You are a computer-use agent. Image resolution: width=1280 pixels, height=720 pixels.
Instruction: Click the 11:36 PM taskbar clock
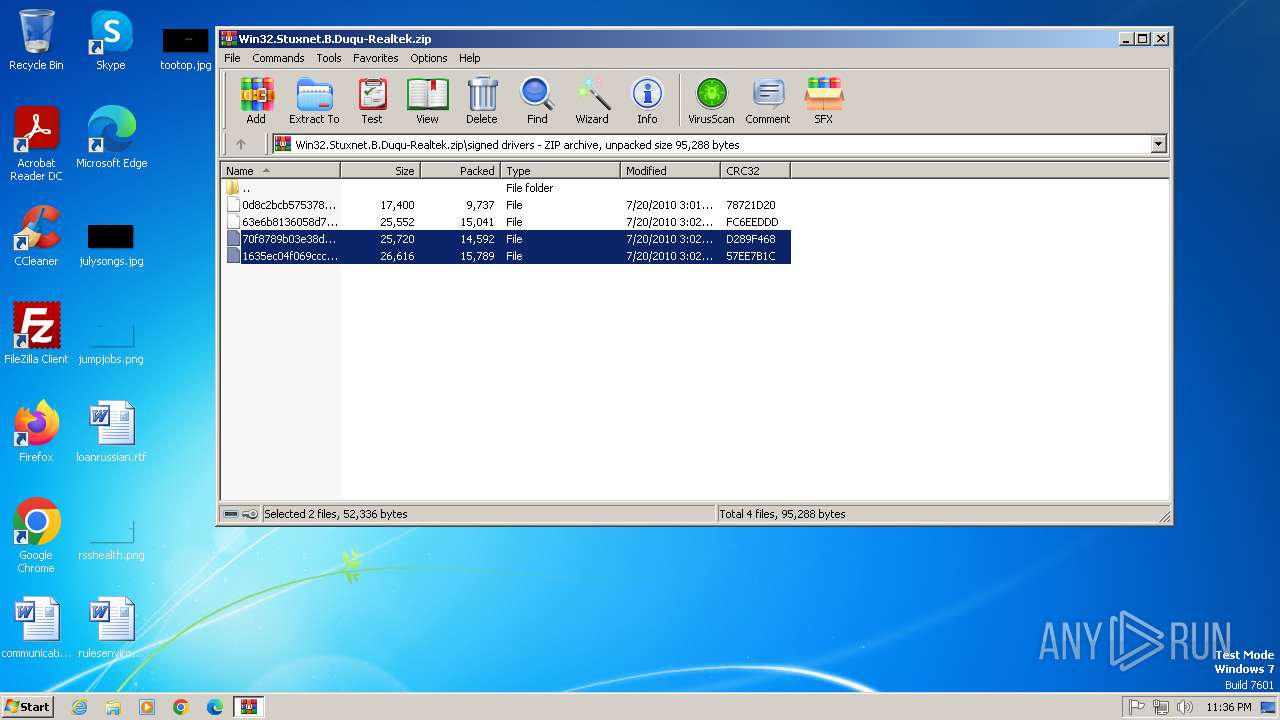tap(1229, 707)
